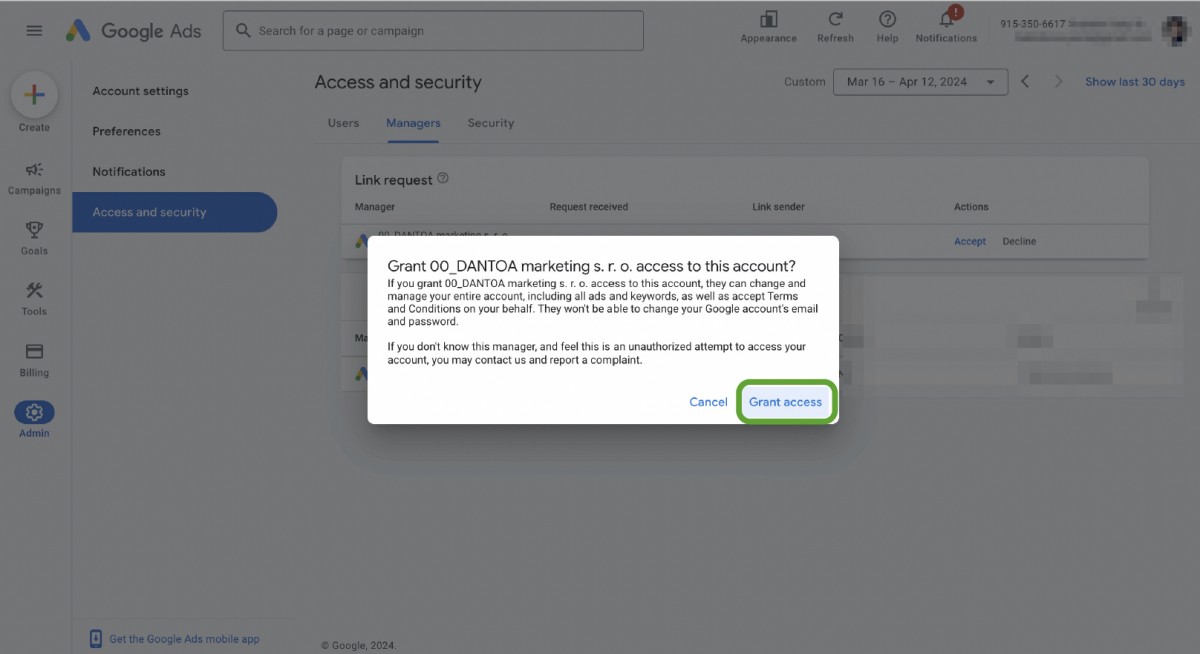Screen dimensions: 1200x654
Task: Cancel the grant access dialog
Action: pyautogui.click(x=708, y=402)
